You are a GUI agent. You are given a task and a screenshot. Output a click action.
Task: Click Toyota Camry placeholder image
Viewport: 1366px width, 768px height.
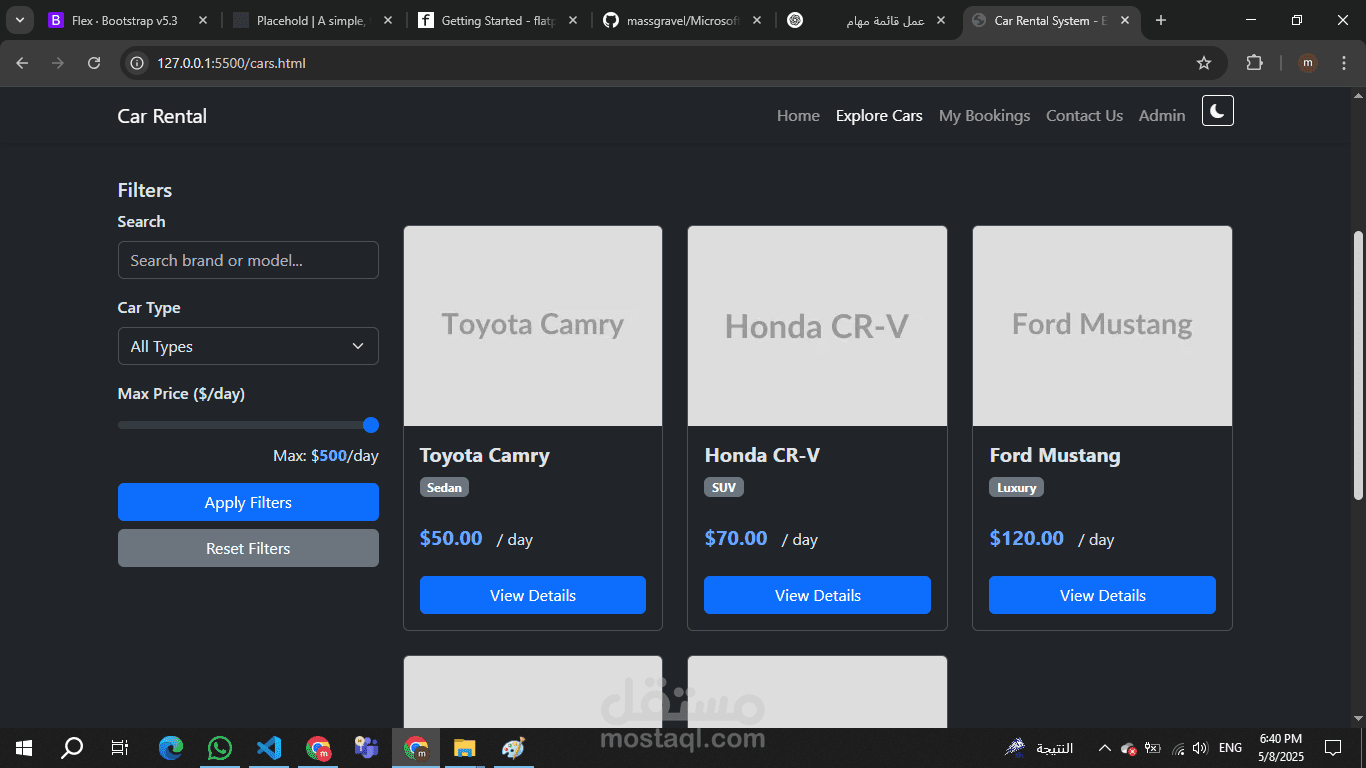coord(533,326)
